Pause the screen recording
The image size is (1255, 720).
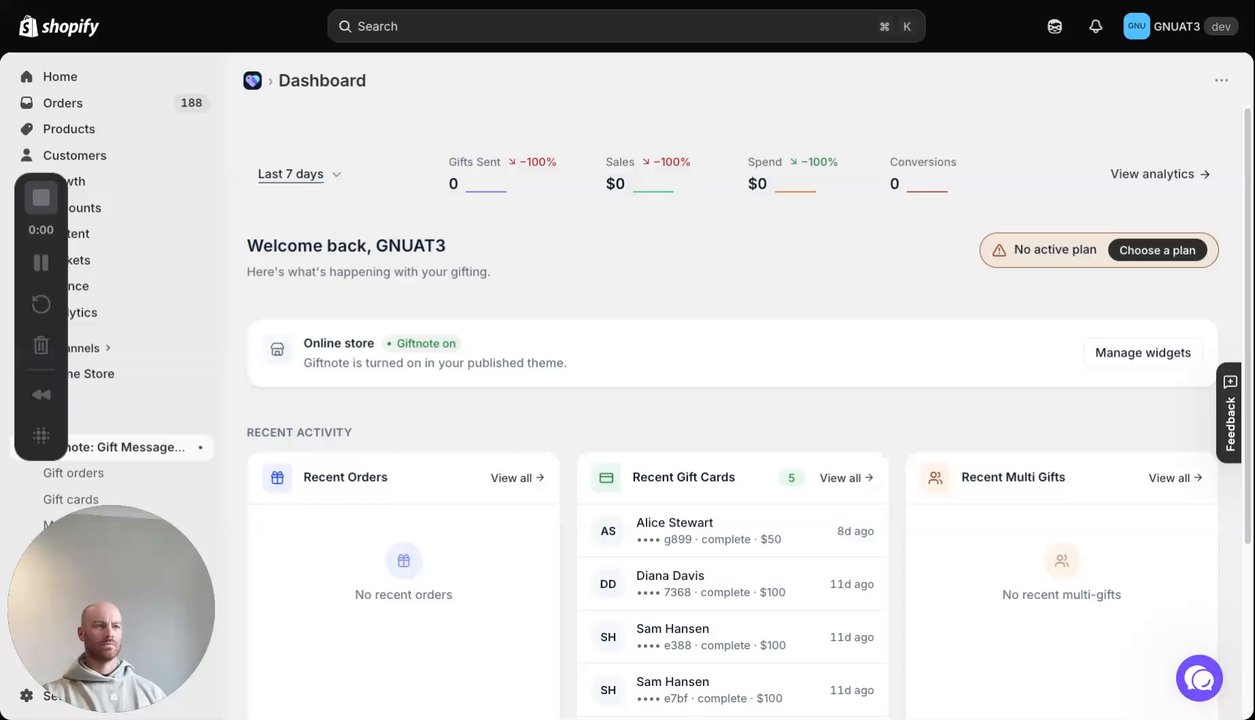(41, 263)
